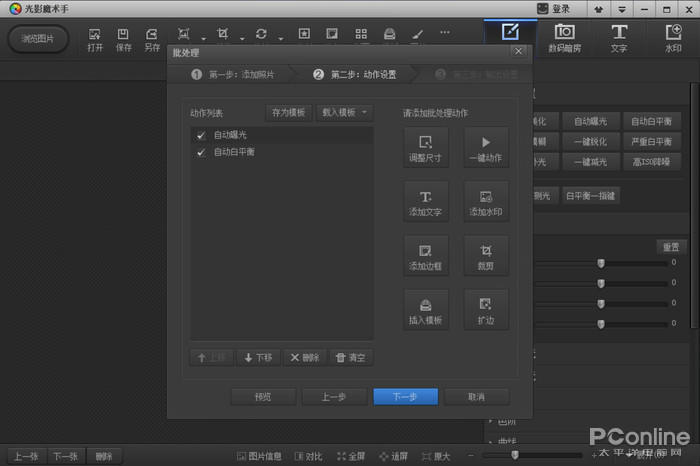This screenshot has height=466, width=700.
Task: Uncheck the 自动白平衡 action checkbox
Action: coord(201,152)
